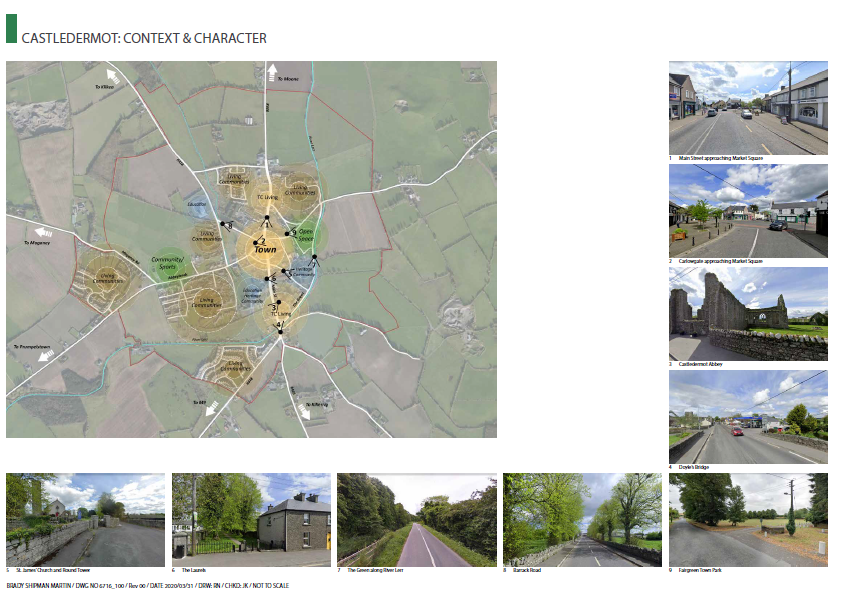Open the Green along River Lerr photo
The image size is (845, 590).
point(416,520)
